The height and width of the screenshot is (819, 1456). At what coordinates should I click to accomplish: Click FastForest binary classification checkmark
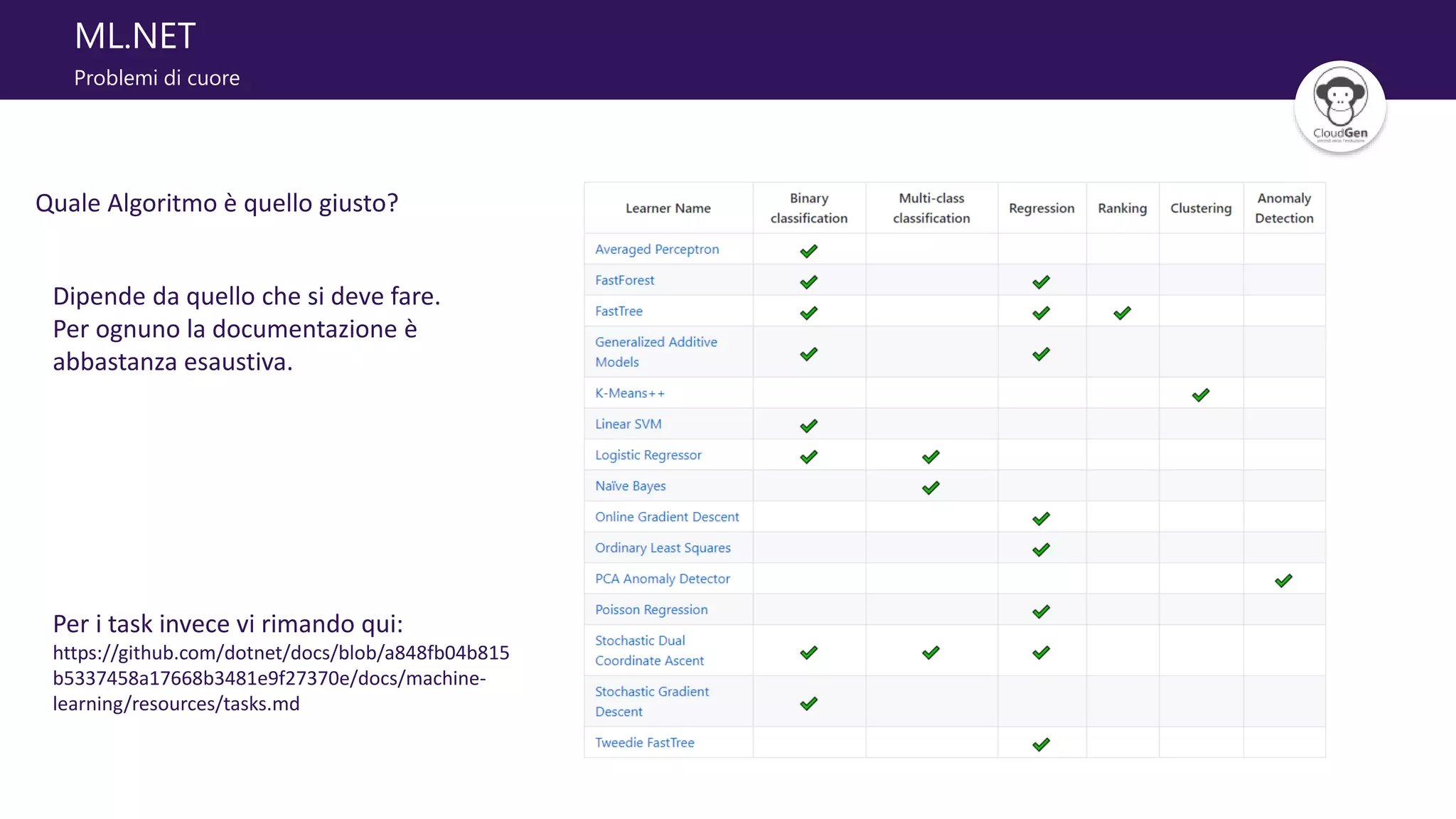click(x=808, y=282)
